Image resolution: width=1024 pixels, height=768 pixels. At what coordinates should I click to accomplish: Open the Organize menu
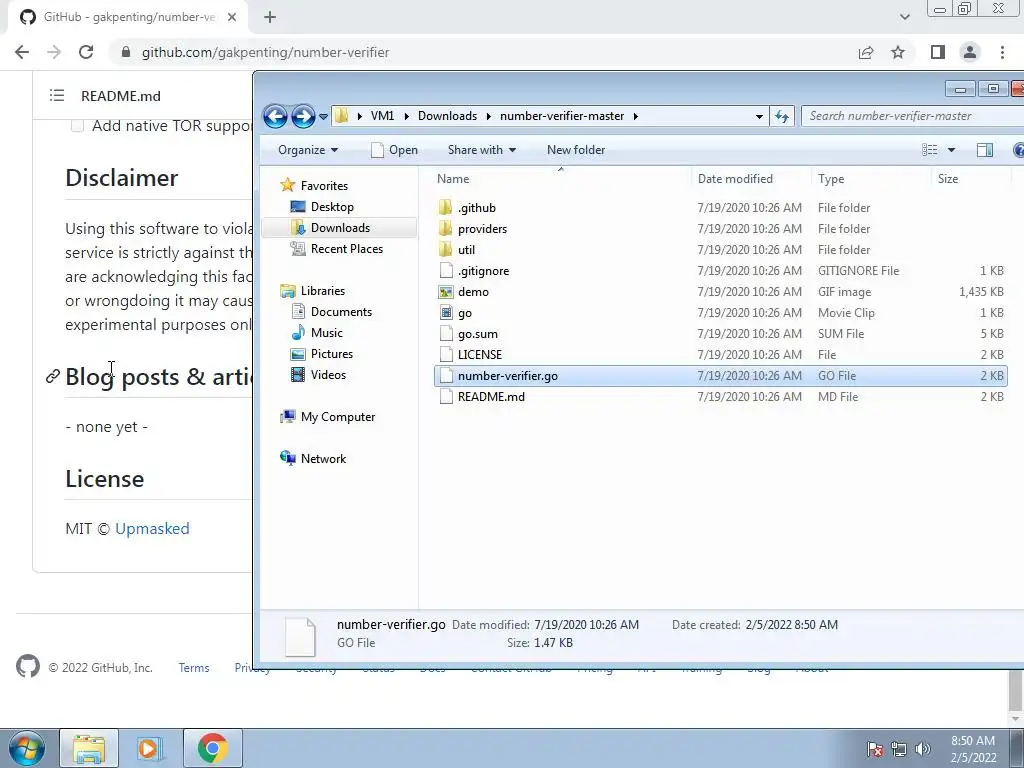pyautogui.click(x=308, y=150)
